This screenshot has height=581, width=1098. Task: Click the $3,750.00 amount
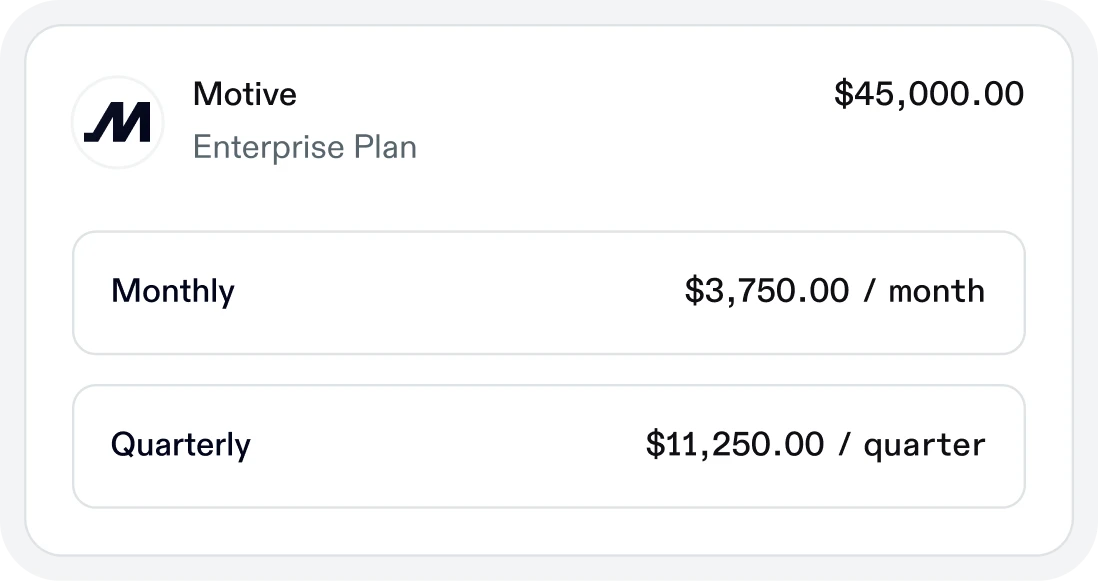pos(766,292)
